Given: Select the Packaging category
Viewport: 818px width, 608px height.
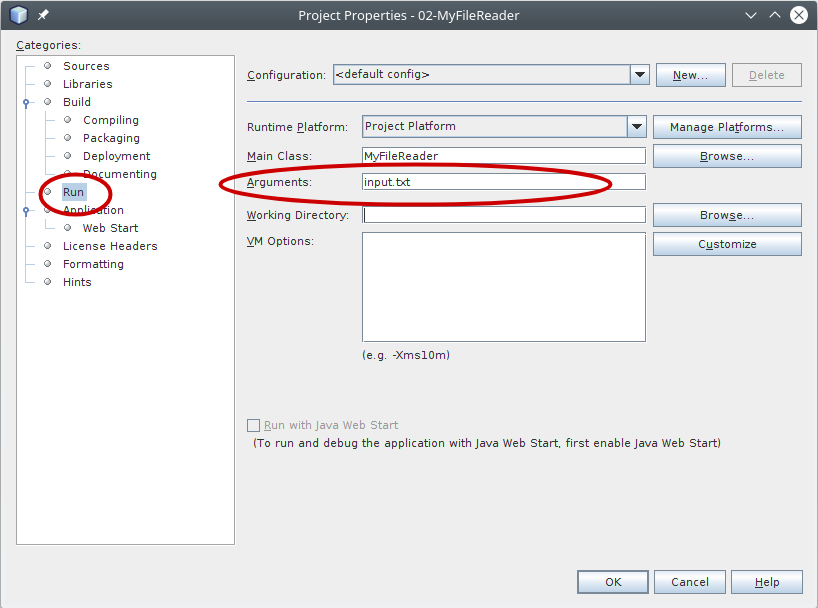Looking at the screenshot, I should 111,138.
